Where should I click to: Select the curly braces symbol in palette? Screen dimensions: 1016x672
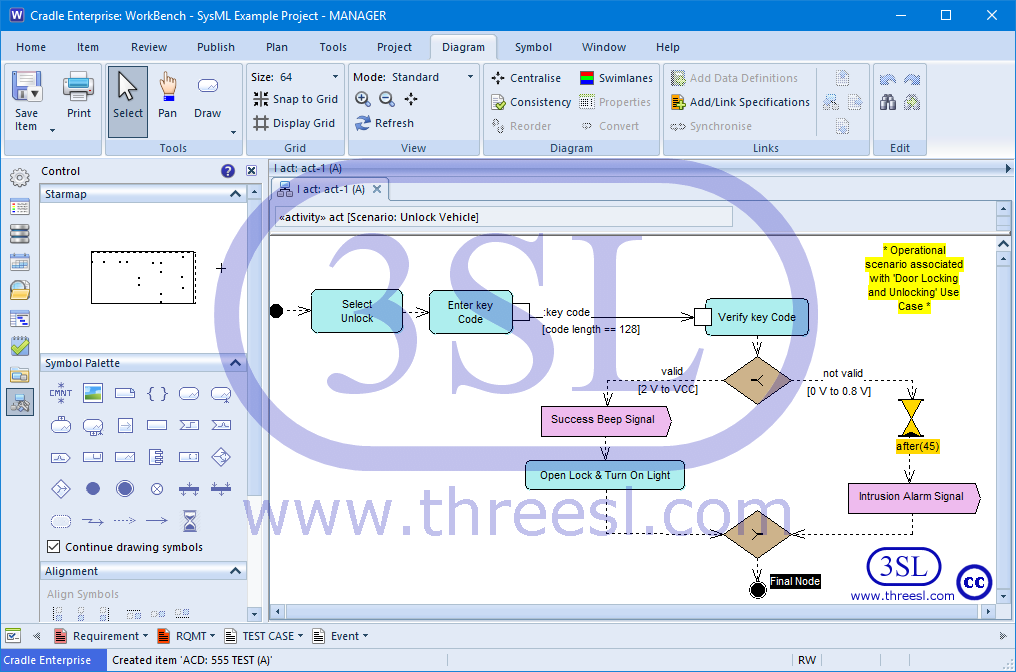(157, 393)
